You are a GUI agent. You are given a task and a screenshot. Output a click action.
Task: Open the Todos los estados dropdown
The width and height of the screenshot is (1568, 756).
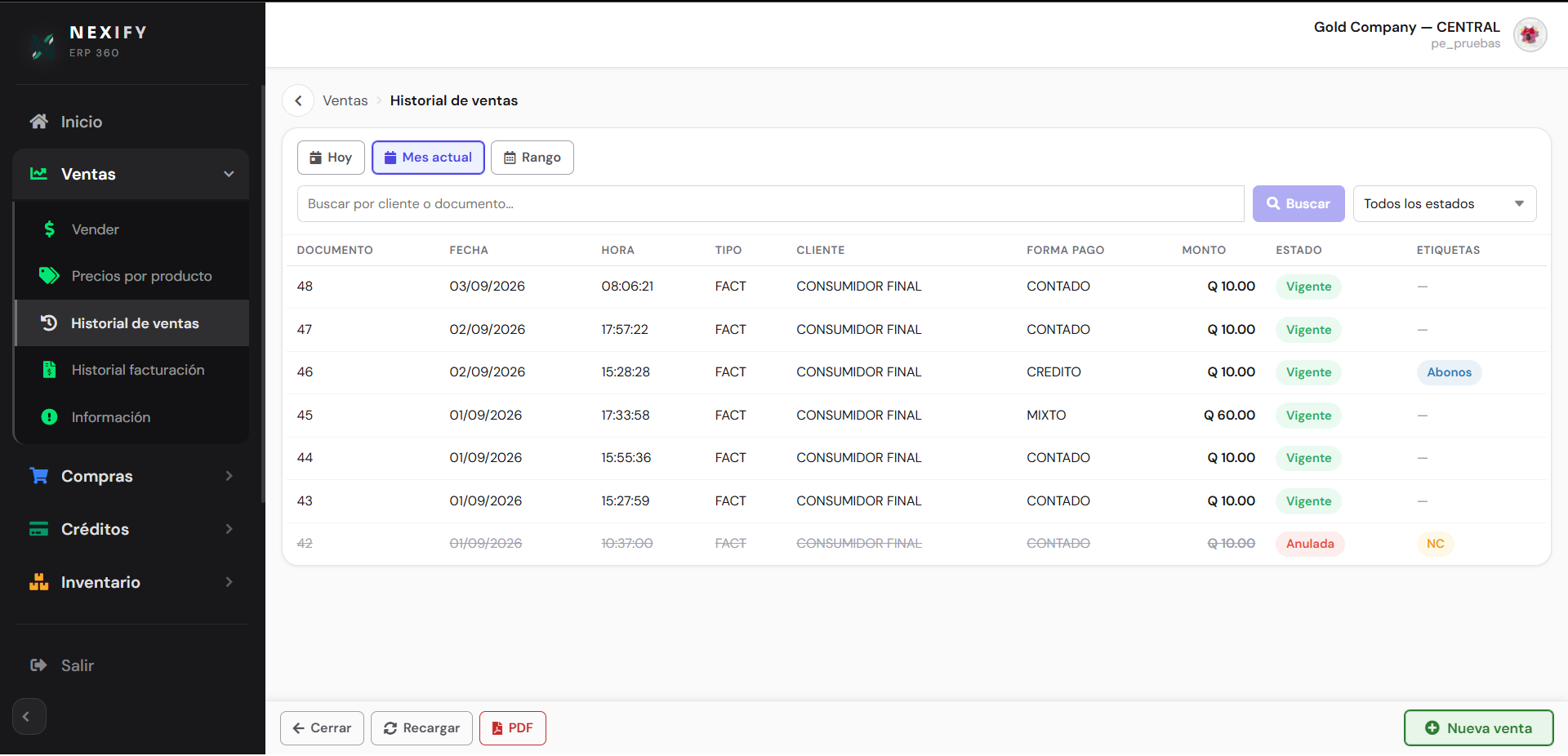tap(1444, 204)
